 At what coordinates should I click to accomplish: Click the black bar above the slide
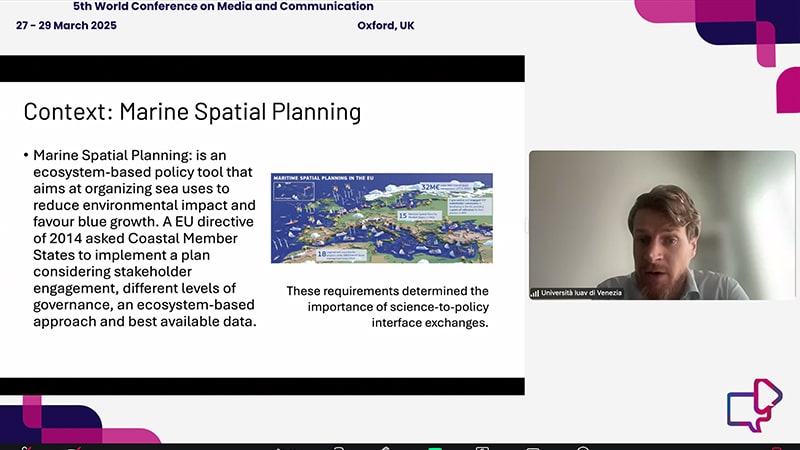[x=262, y=68]
